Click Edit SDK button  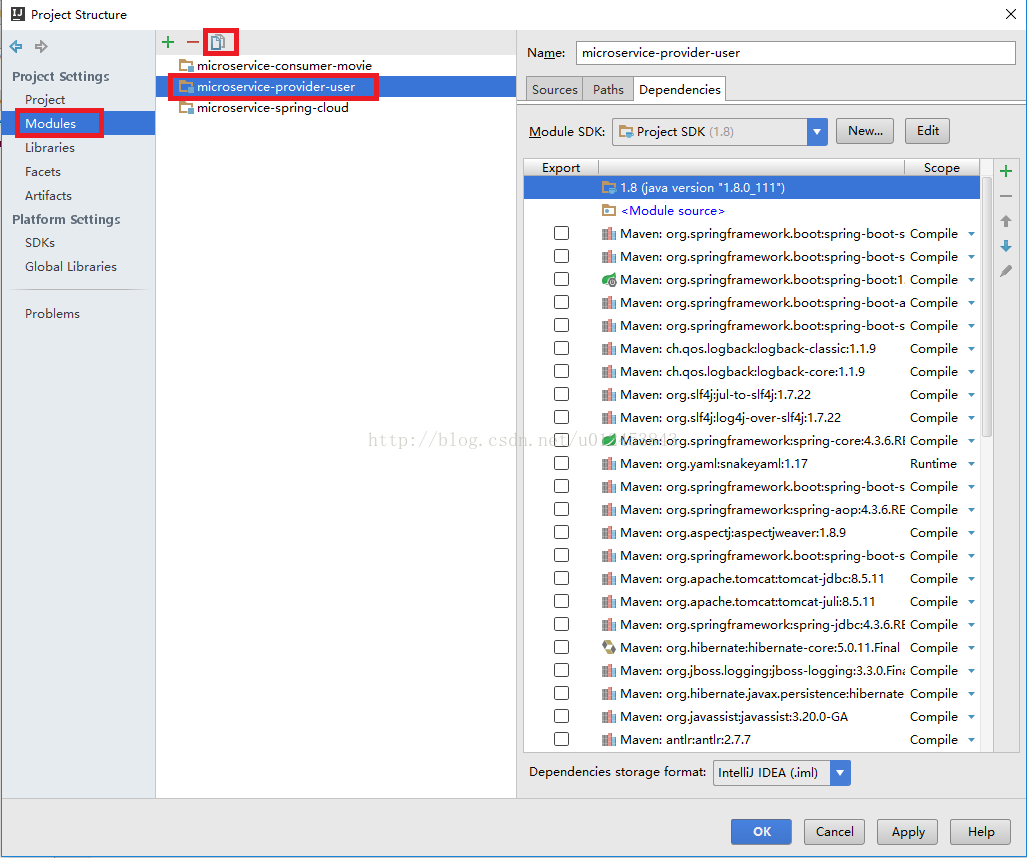[927, 131]
